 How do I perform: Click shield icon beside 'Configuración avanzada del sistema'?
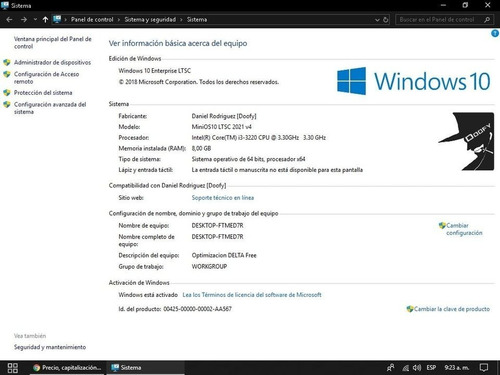click(7, 104)
